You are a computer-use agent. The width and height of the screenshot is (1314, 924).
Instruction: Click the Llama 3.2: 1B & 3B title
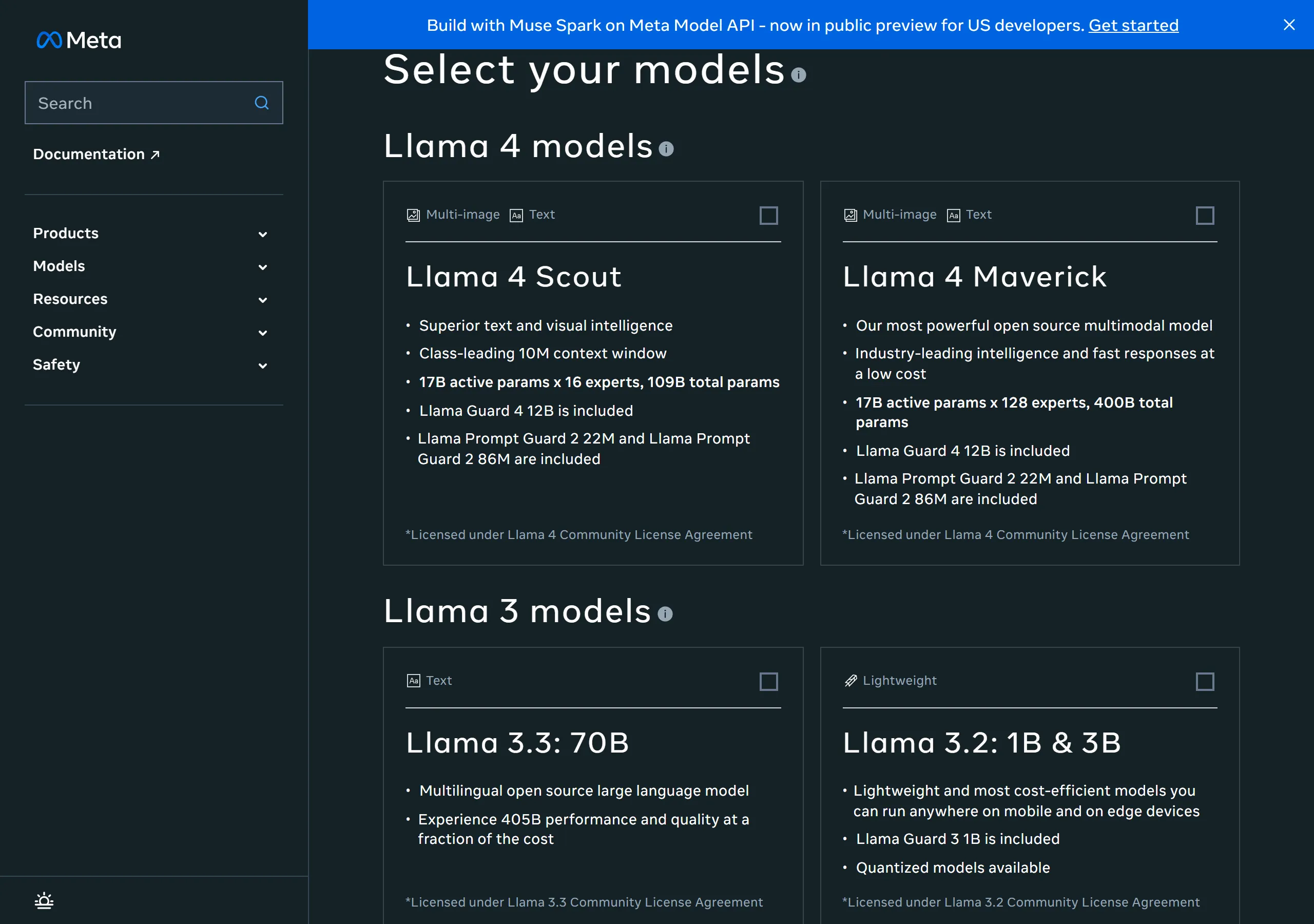pos(981,742)
